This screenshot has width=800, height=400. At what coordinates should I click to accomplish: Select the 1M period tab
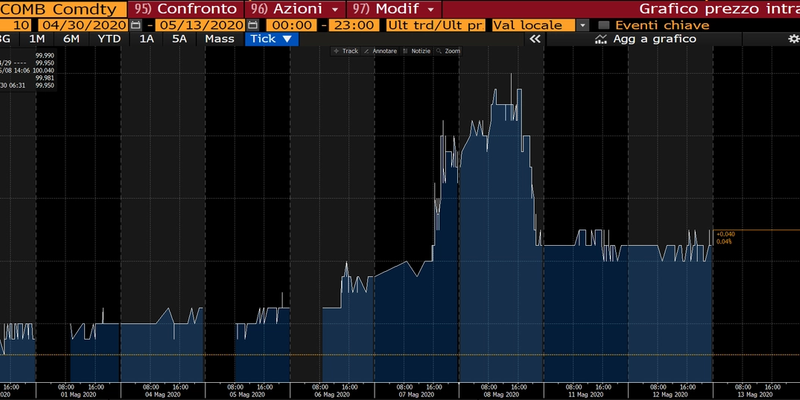tap(39, 39)
